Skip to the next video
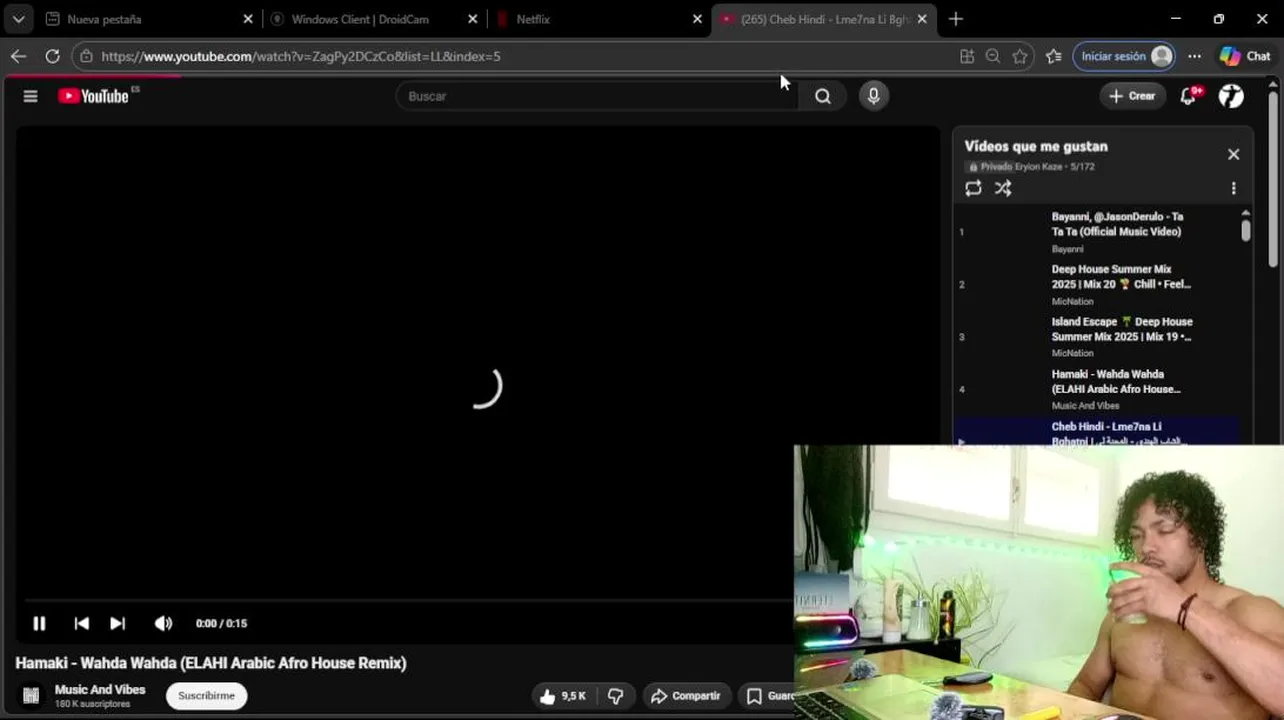The image size is (1284, 720). (x=117, y=623)
